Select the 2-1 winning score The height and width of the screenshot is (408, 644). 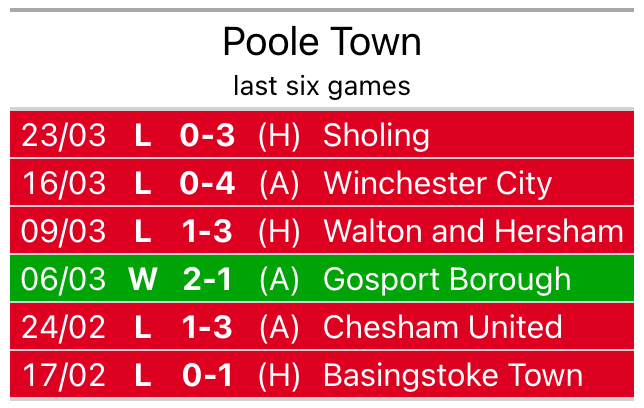pos(207,280)
